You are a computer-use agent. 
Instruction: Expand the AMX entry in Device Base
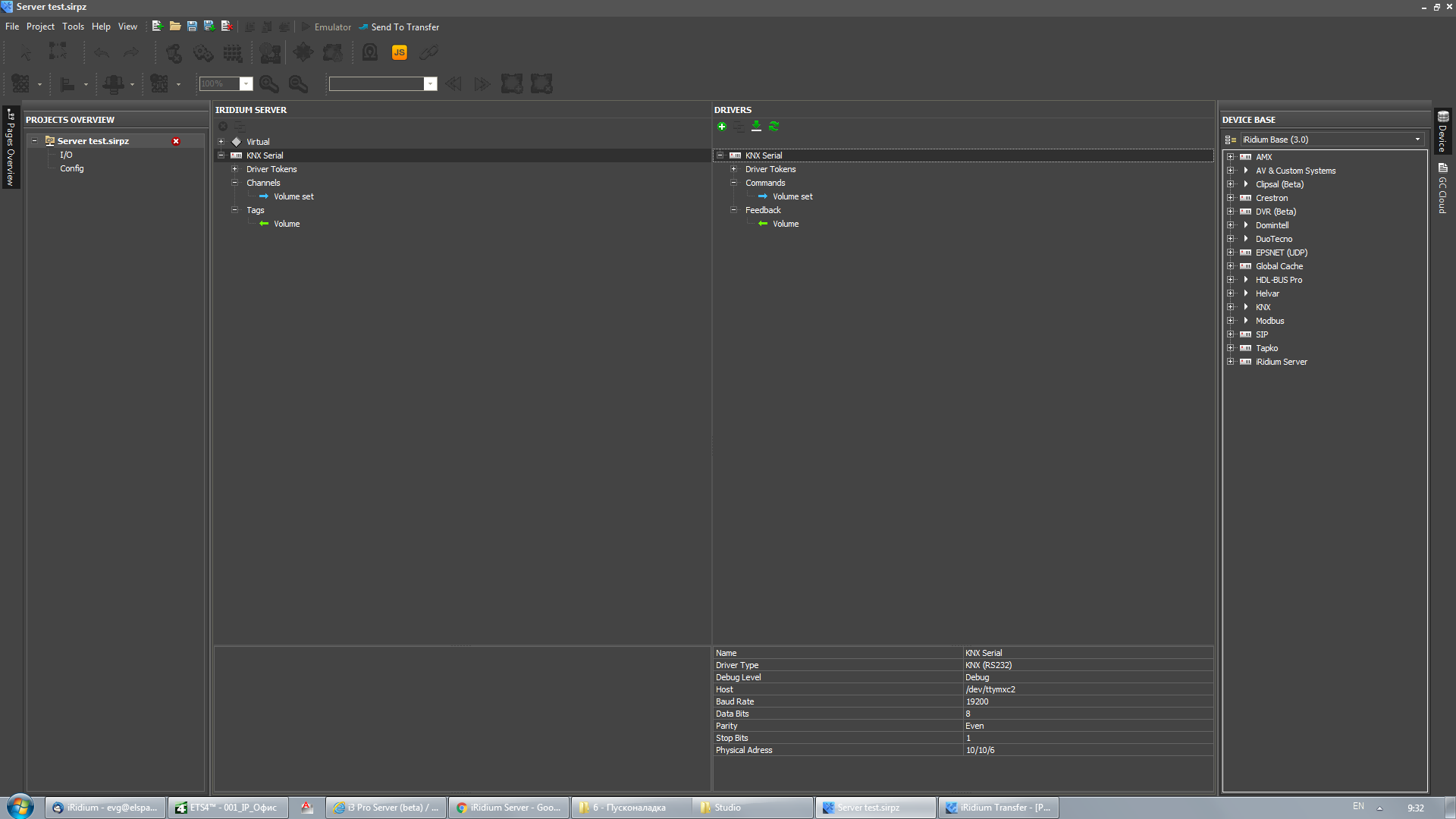[1231, 157]
